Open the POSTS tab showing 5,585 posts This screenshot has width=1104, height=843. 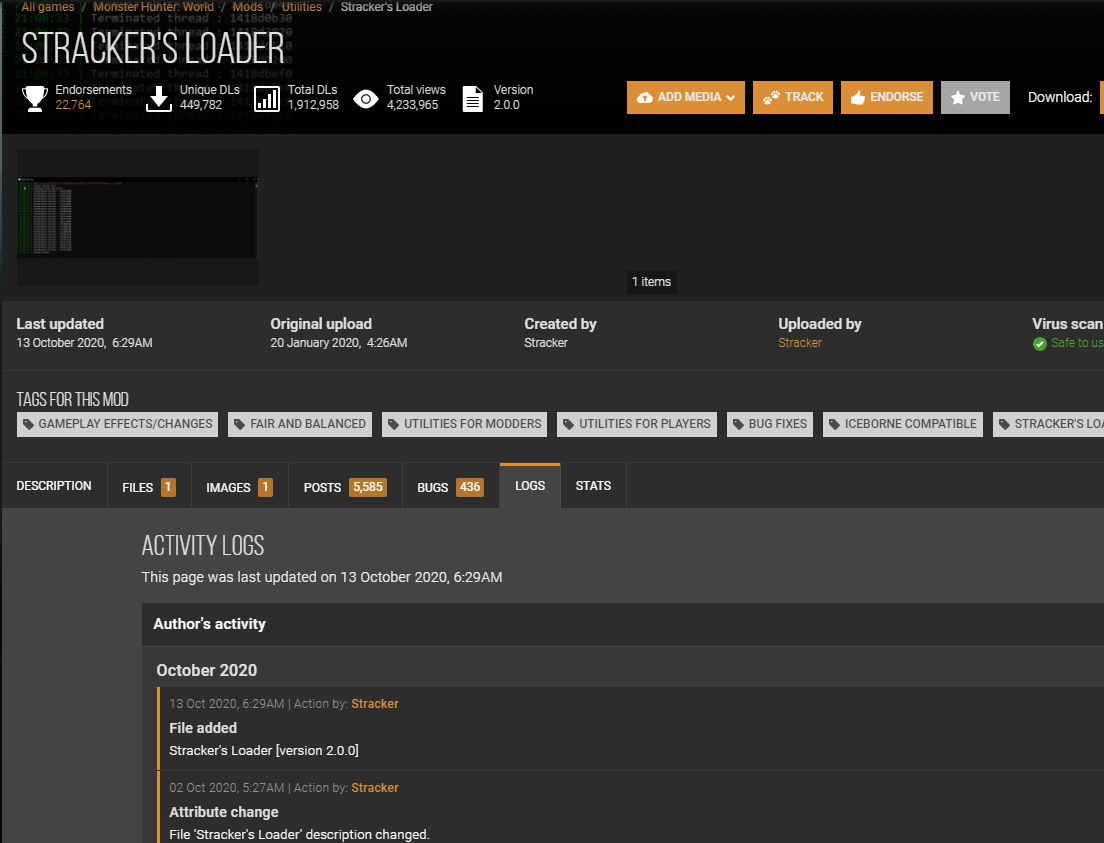click(345, 486)
